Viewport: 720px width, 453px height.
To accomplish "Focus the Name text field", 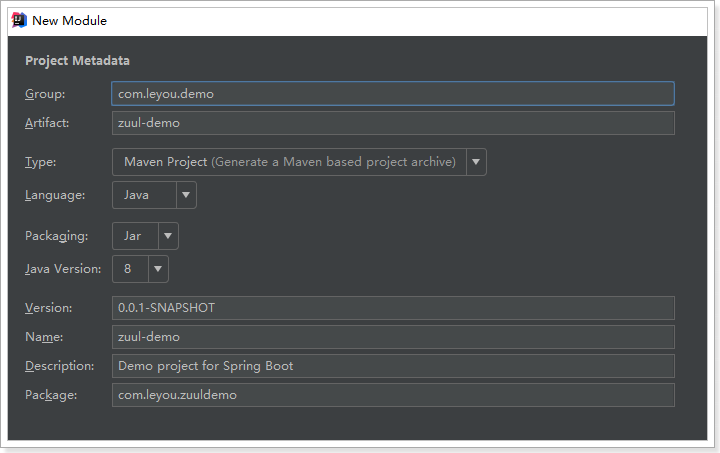I will click(x=393, y=337).
